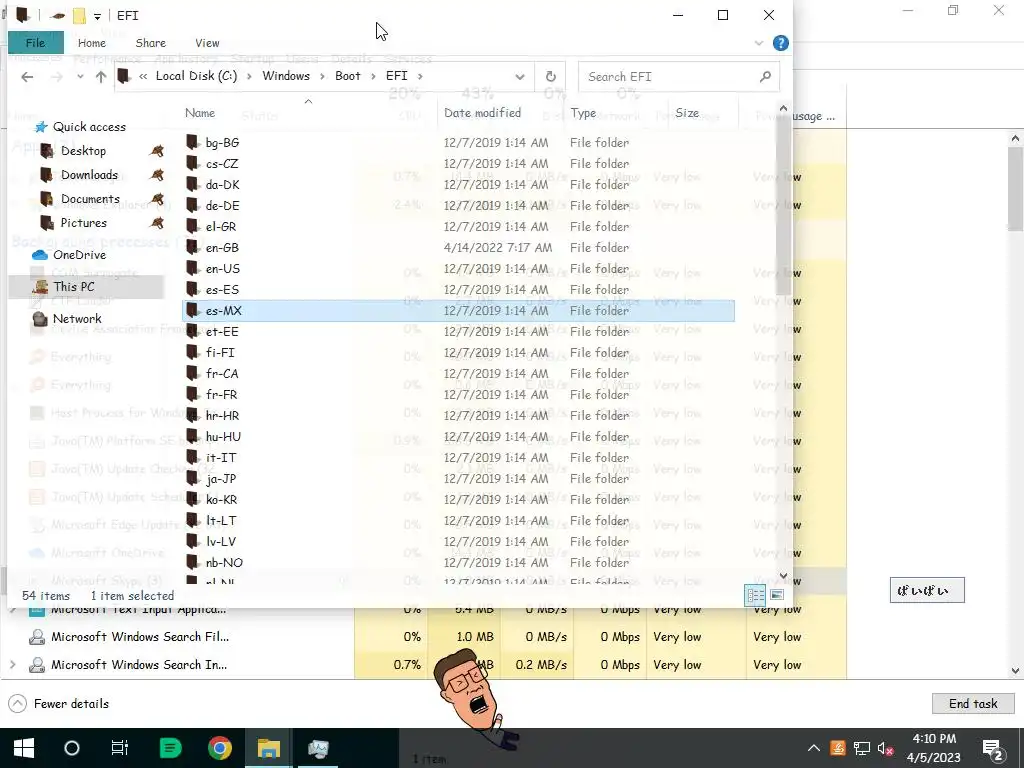Select the fr-FR folder
This screenshot has height=768, width=1024.
(x=221, y=394)
